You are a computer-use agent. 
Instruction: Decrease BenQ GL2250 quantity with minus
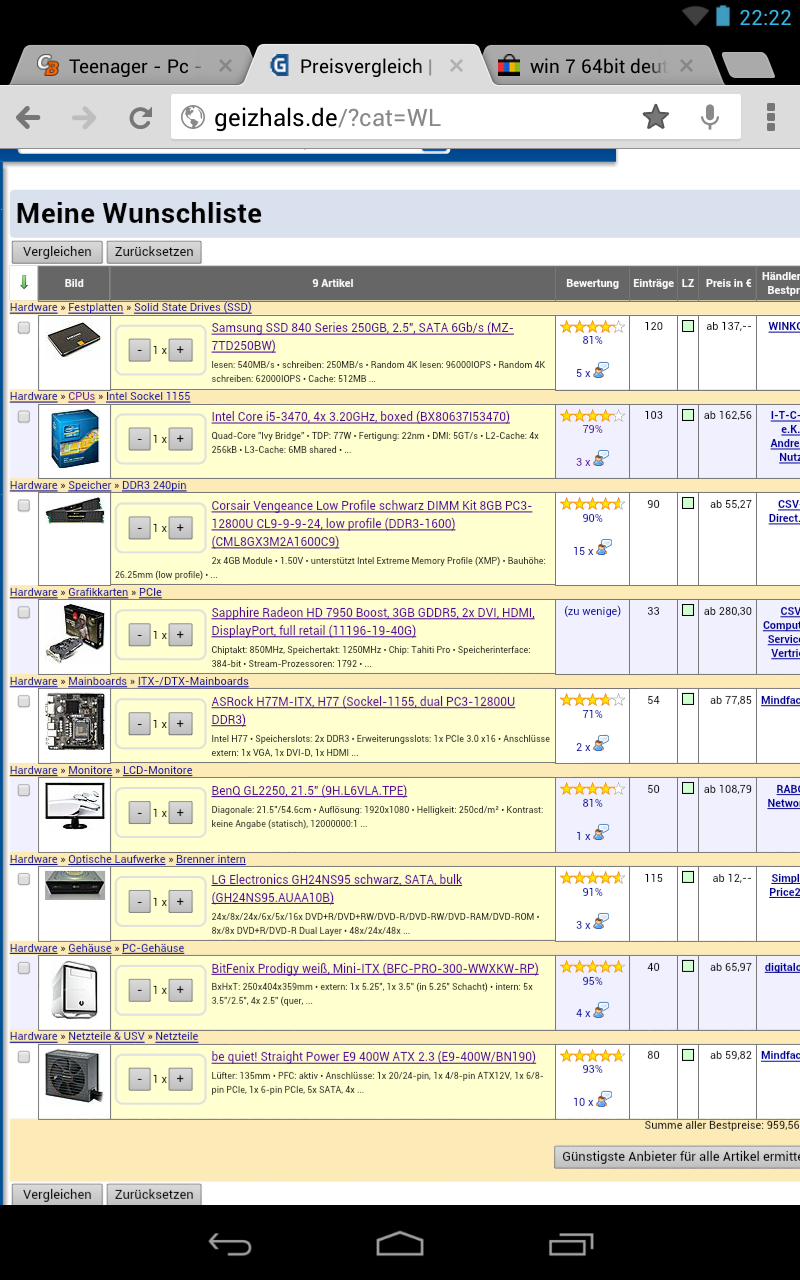tap(140, 813)
